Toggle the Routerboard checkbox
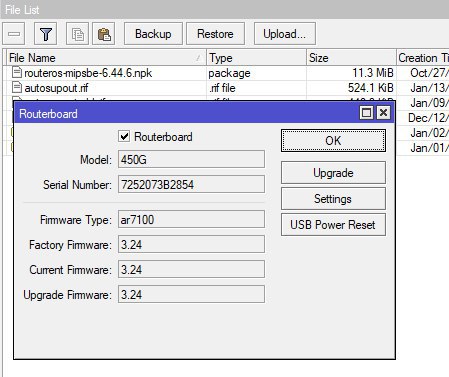This screenshot has height=377, width=449. pos(124,136)
